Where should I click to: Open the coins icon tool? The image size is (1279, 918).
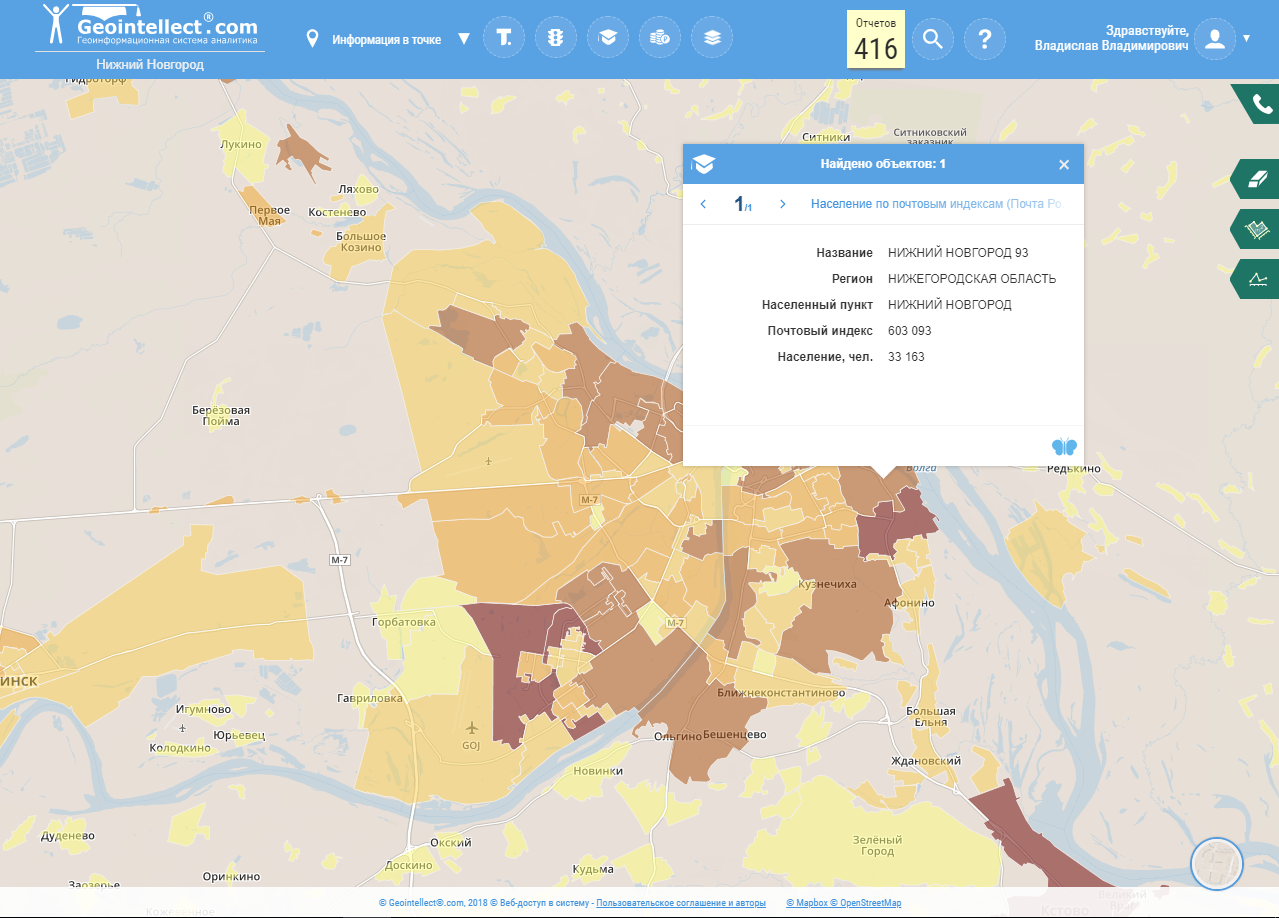(660, 39)
